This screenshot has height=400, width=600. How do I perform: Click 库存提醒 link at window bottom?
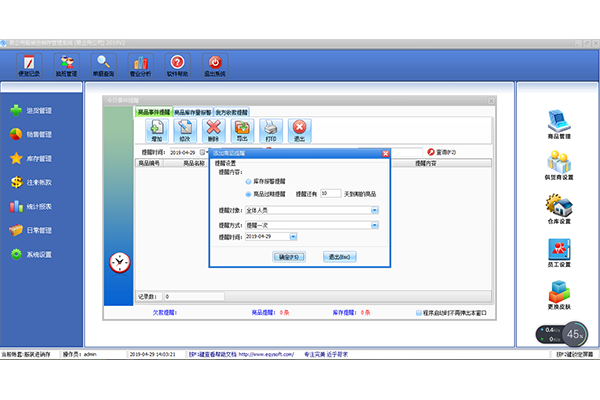click(x=344, y=313)
